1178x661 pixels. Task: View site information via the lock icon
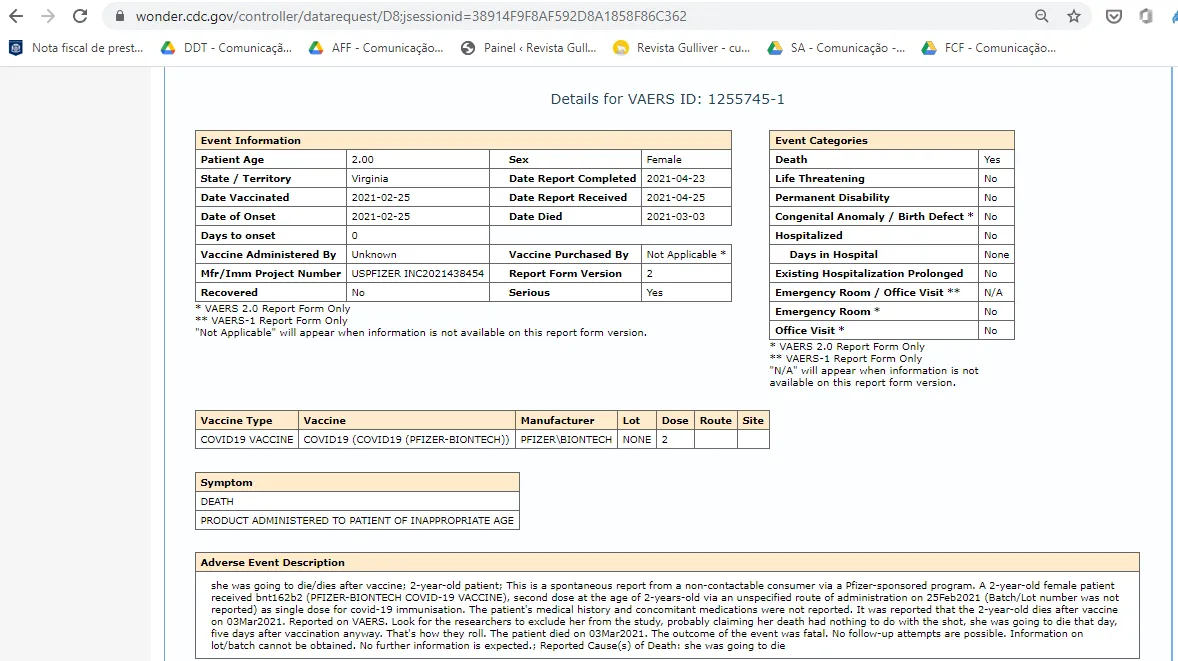pos(119,16)
